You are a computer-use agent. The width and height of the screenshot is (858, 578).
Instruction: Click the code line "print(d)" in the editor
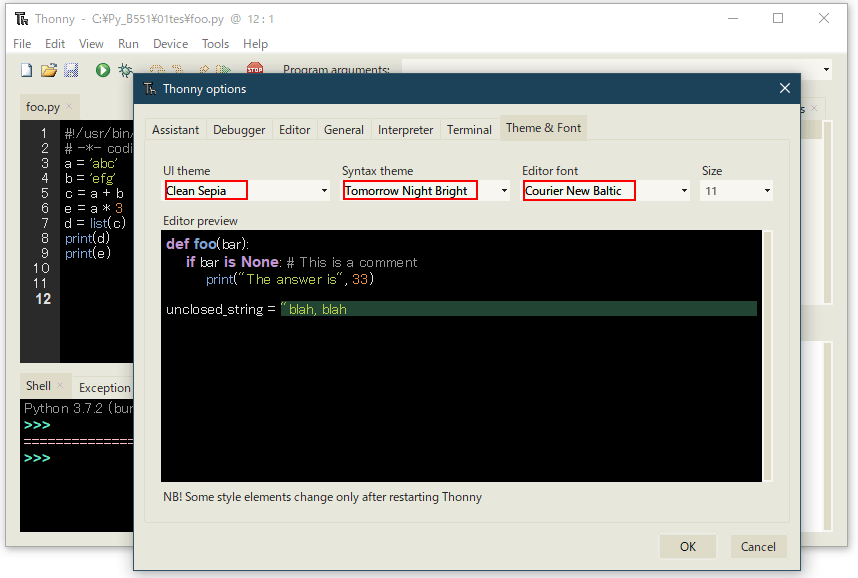click(88, 238)
